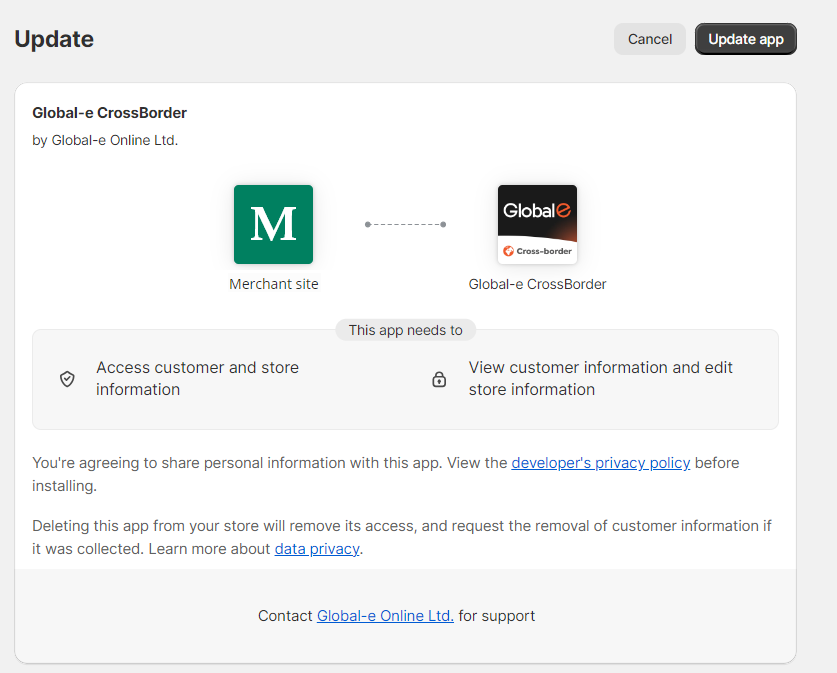Click the padlock permission icon
This screenshot has width=837, height=673.
439,379
